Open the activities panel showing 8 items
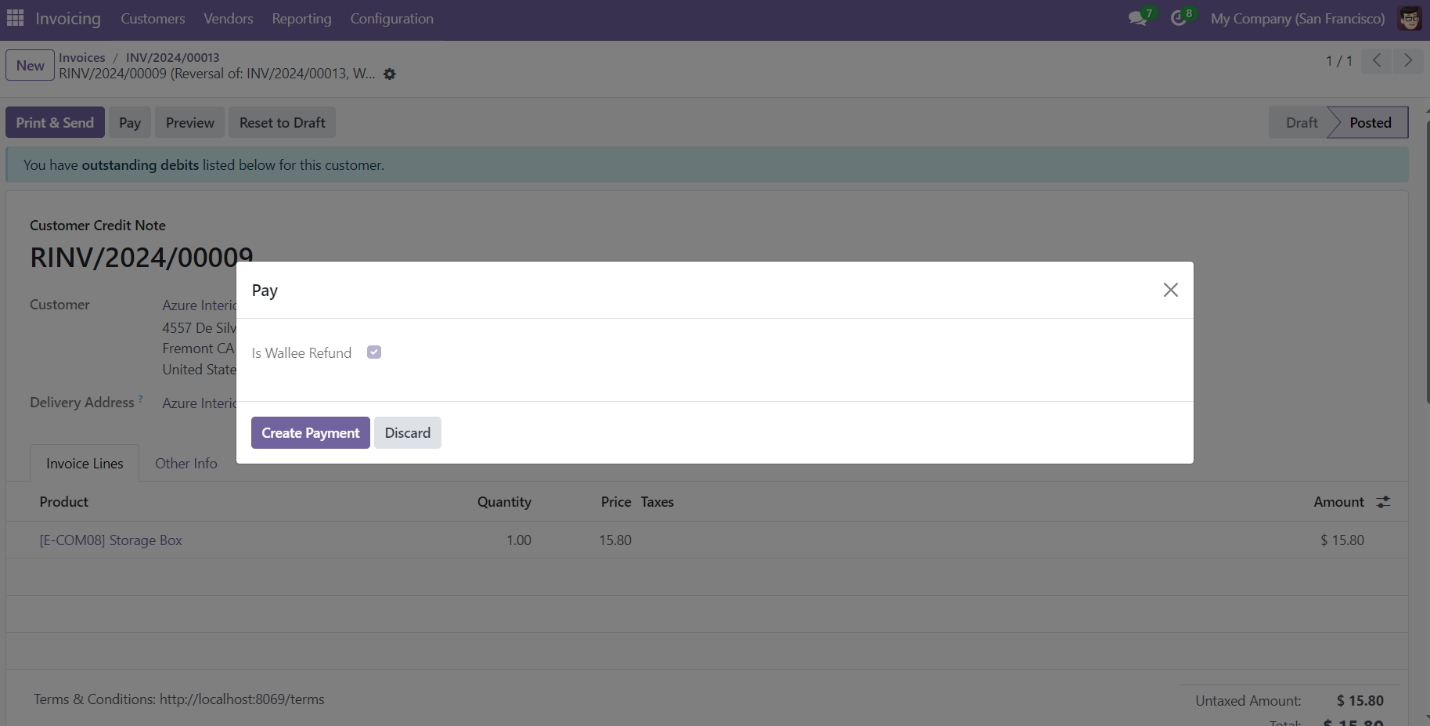1430x726 pixels. pyautogui.click(x=1178, y=18)
